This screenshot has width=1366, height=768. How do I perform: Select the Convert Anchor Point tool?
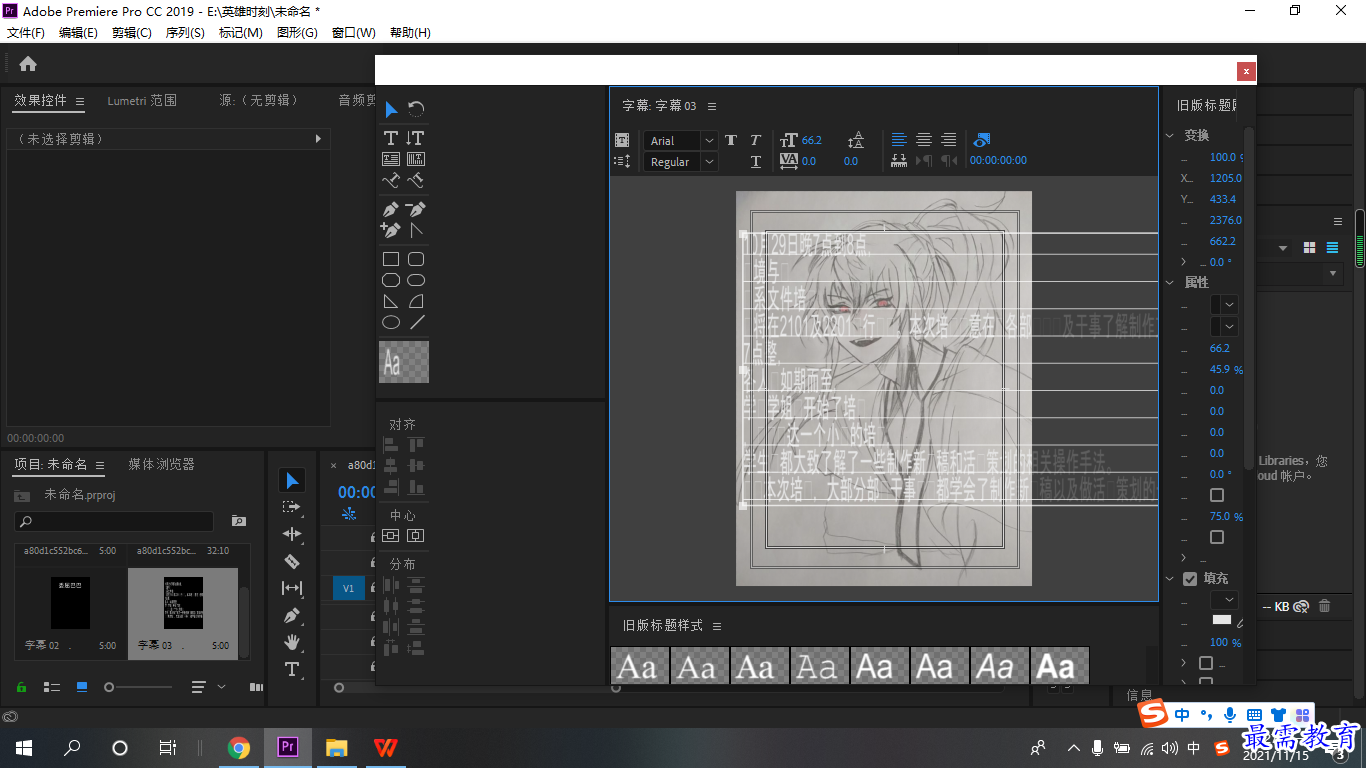(416, 230)
